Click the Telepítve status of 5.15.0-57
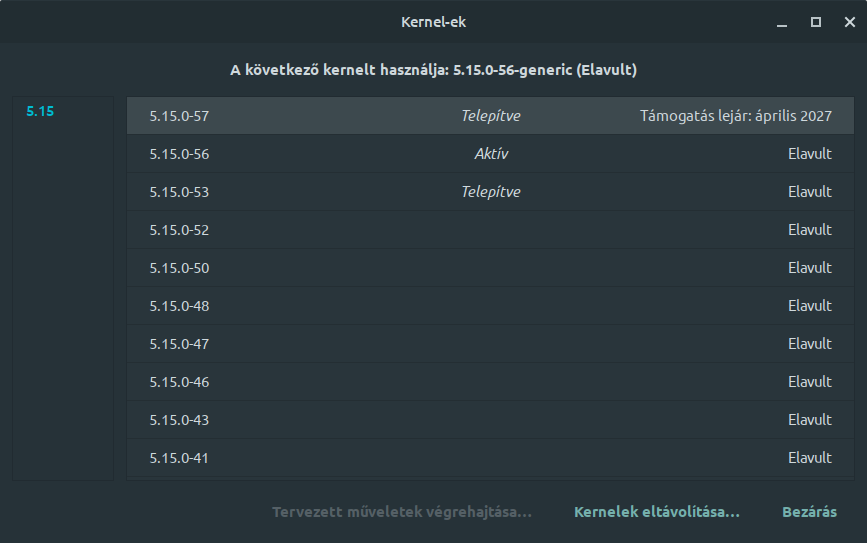The width and height of the screenshot is (867, 543). coord(491,116)
